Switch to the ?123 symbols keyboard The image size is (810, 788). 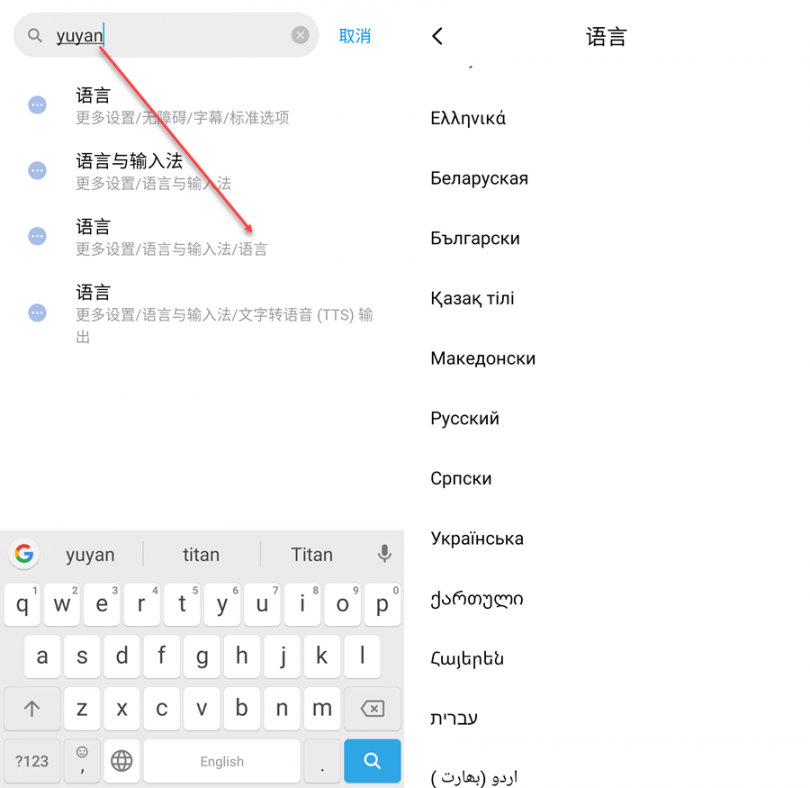coord(32,761)
